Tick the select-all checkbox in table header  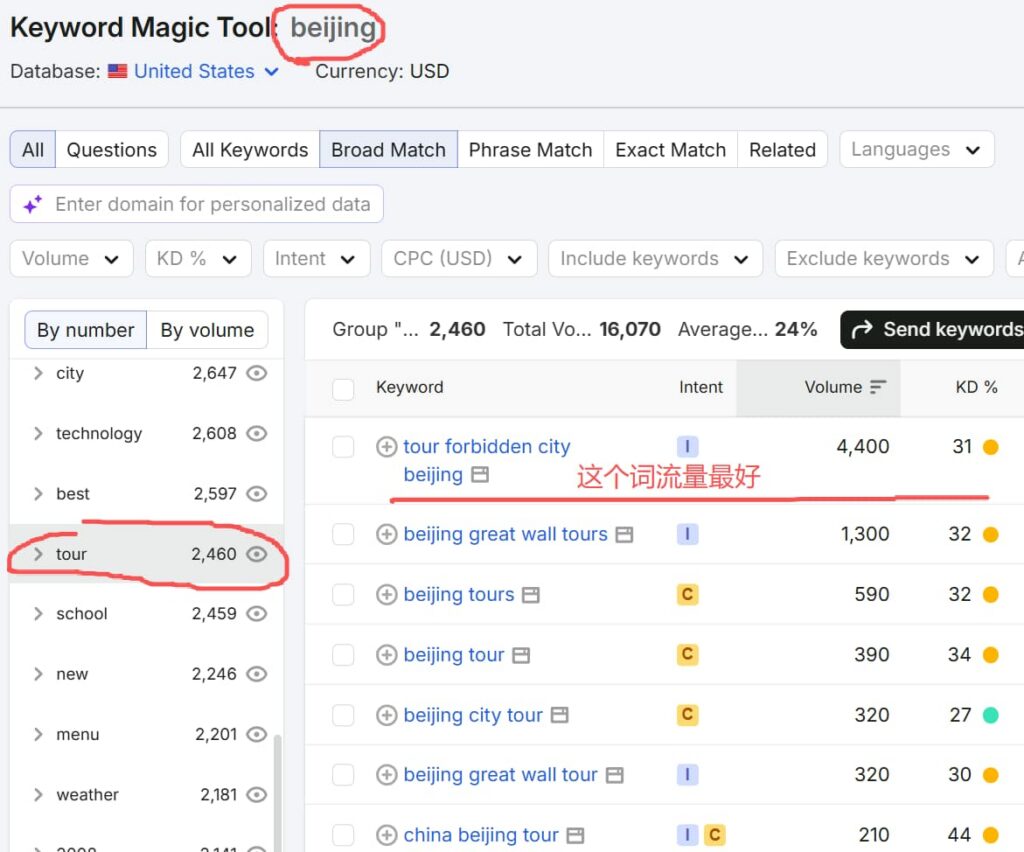click(x=344, y=389)
